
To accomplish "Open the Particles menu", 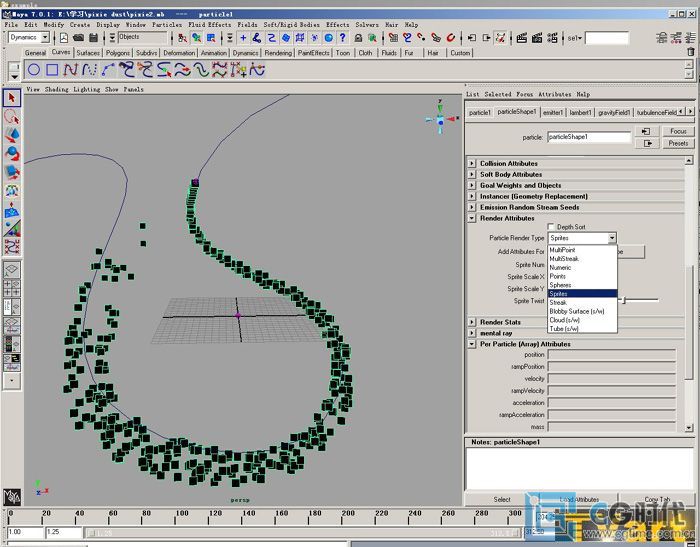I will (x=167, y=25).
